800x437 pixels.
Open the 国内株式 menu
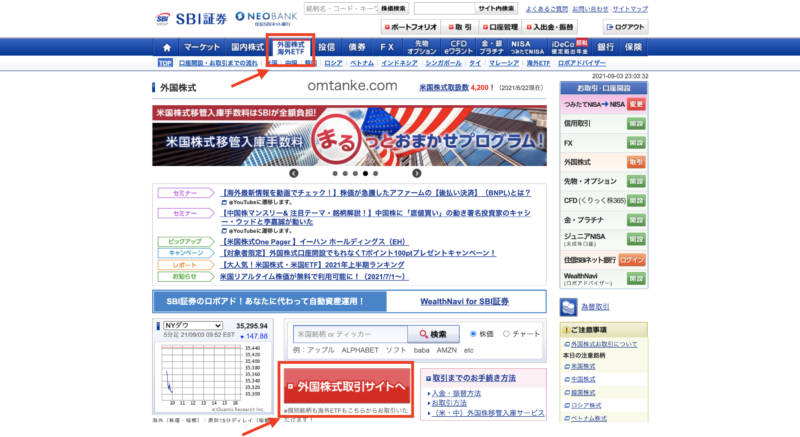(247, 47)
